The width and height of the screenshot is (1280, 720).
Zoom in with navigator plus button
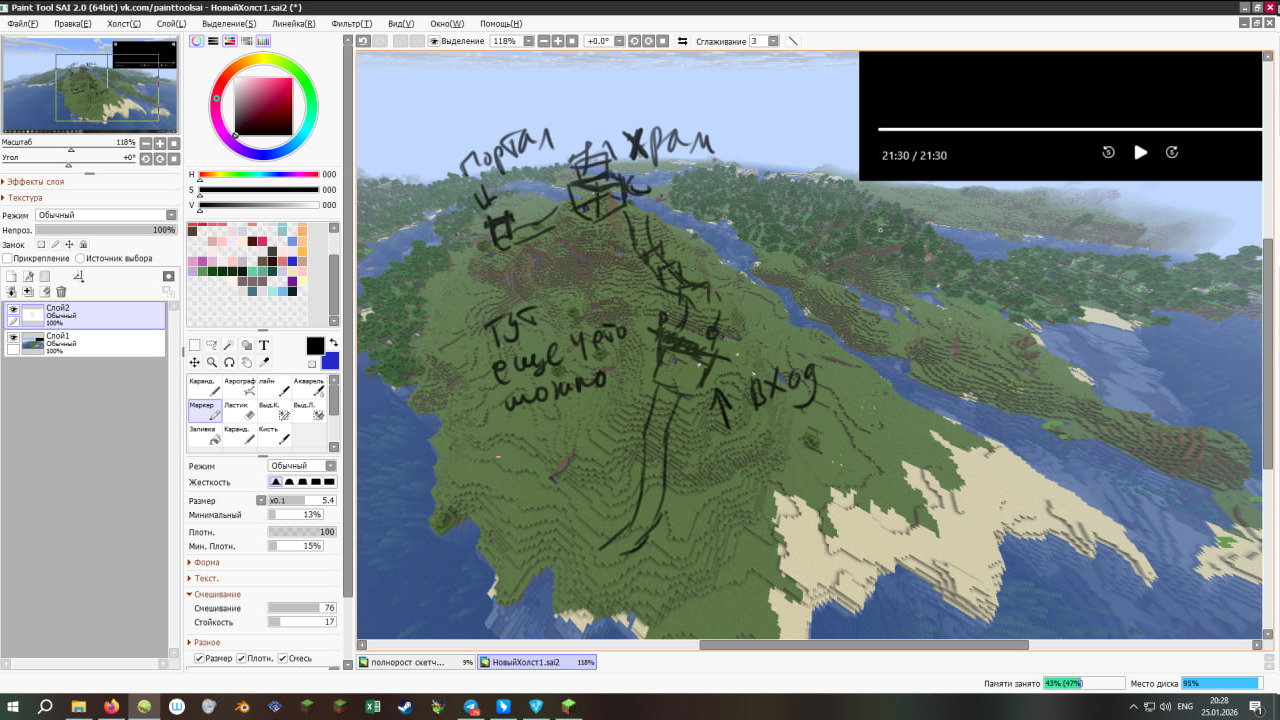click(x=160, y=144)
